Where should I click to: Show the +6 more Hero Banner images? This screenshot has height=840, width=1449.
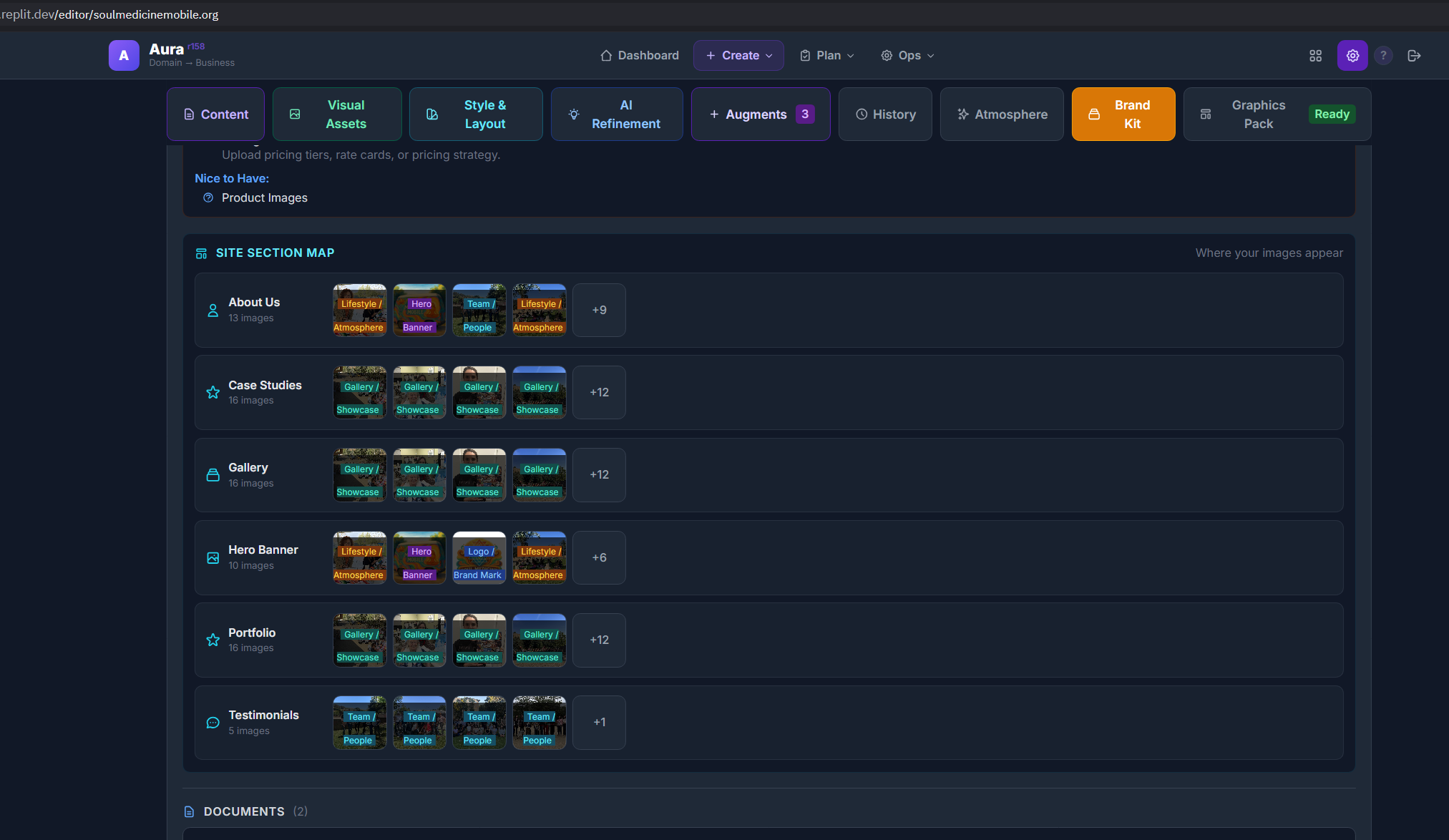coord(599,557)
